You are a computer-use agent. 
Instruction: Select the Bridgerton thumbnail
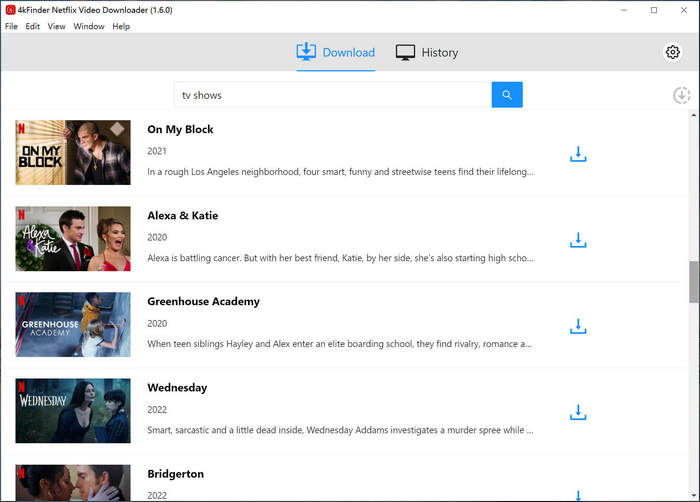pos(73,483)
